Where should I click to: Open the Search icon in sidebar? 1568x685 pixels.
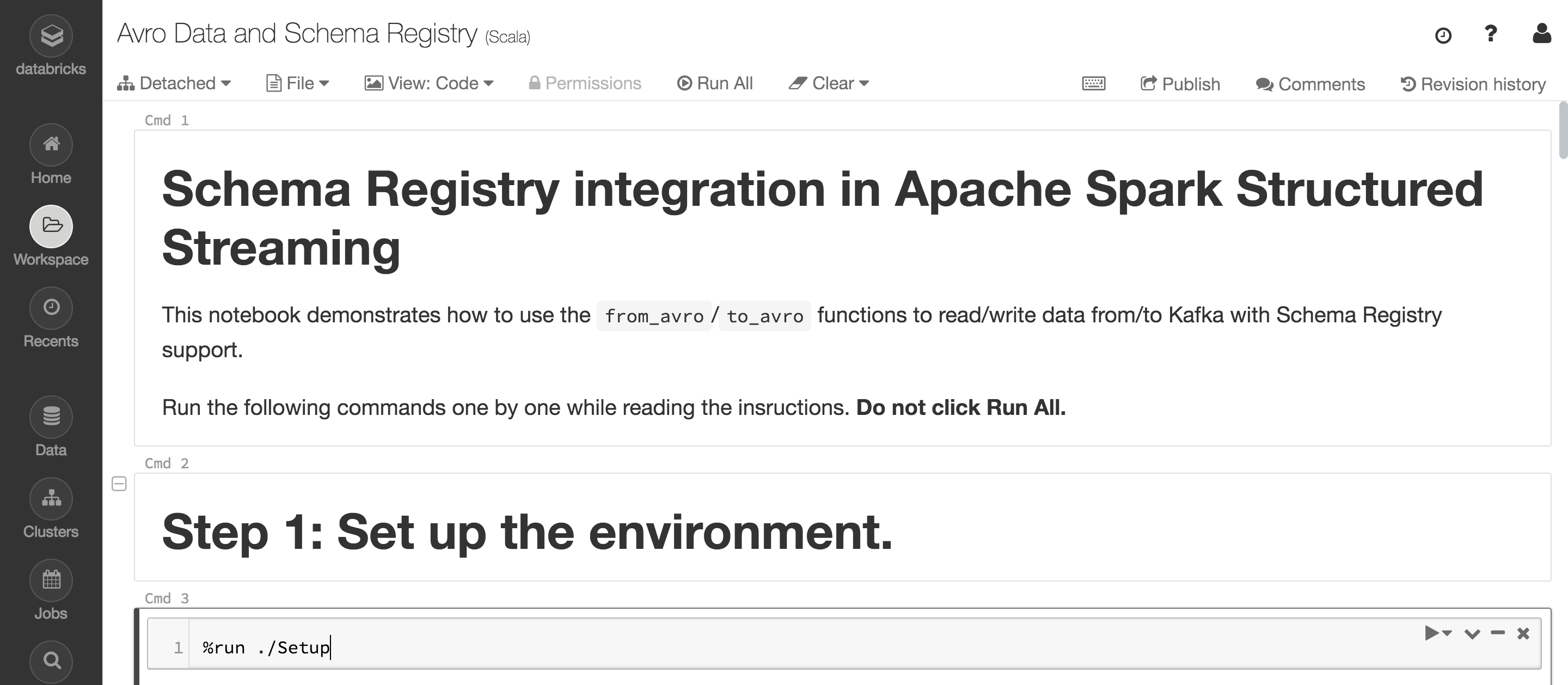[x=51, y=661]
